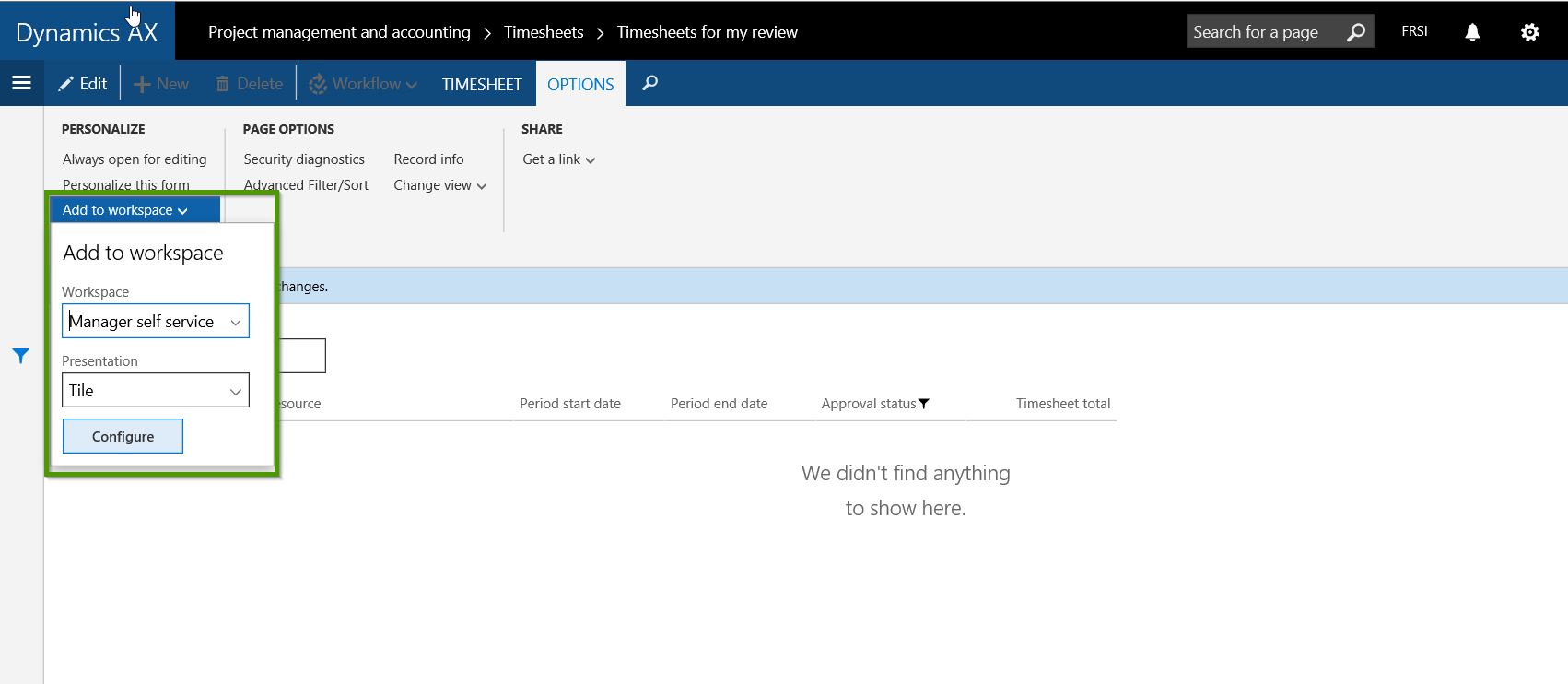Open Security diagnostics
This screenshot has width=1568, height=684.
pyautogui.click(x=304, y=159)
